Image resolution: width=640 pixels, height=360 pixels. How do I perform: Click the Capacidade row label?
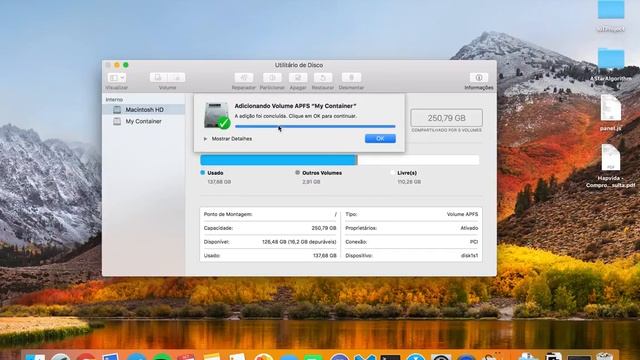(218, 228)
